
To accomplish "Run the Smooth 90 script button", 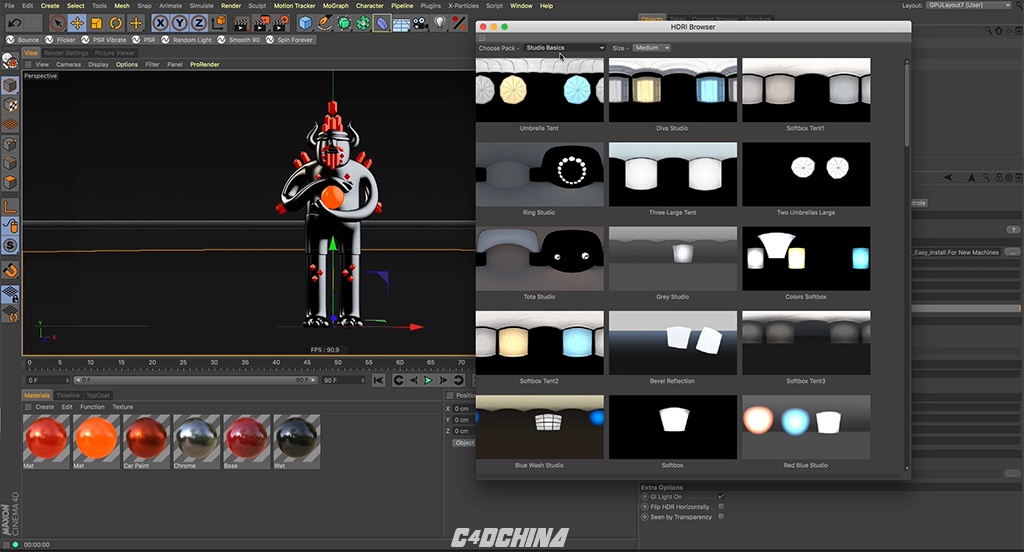I will pyautogui.click(x=239, y=40).
